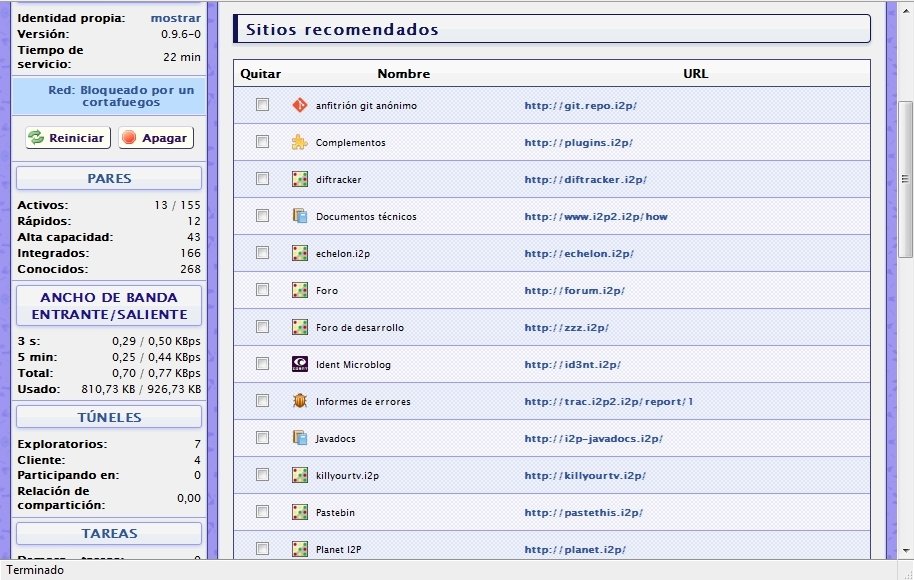This screenshot has width=914, height=580.
Task: Open http://planet.i2p/ link
Action: point(575,549)
